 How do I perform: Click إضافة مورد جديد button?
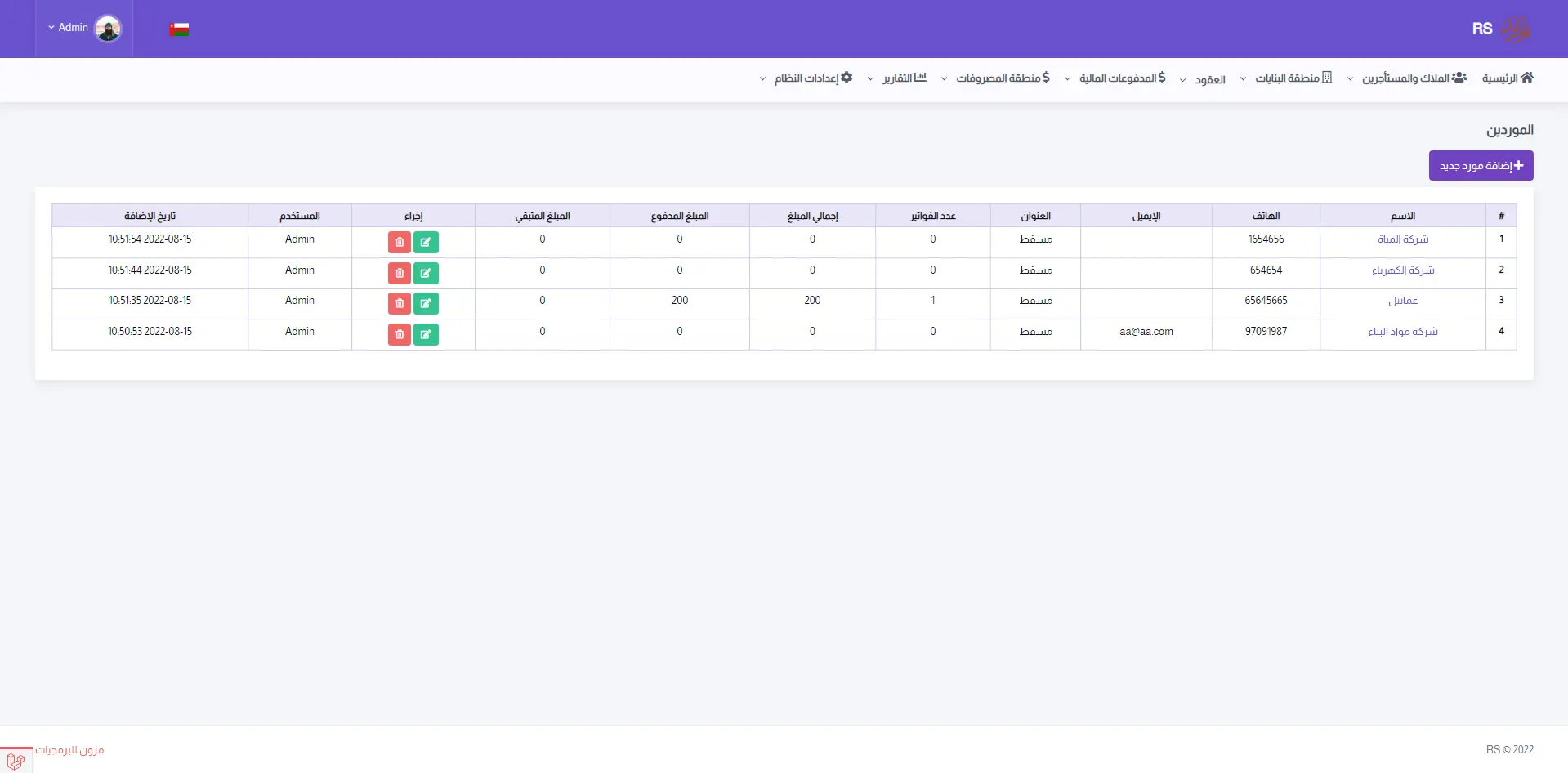pyautogui.click(x=1481, y=166)
